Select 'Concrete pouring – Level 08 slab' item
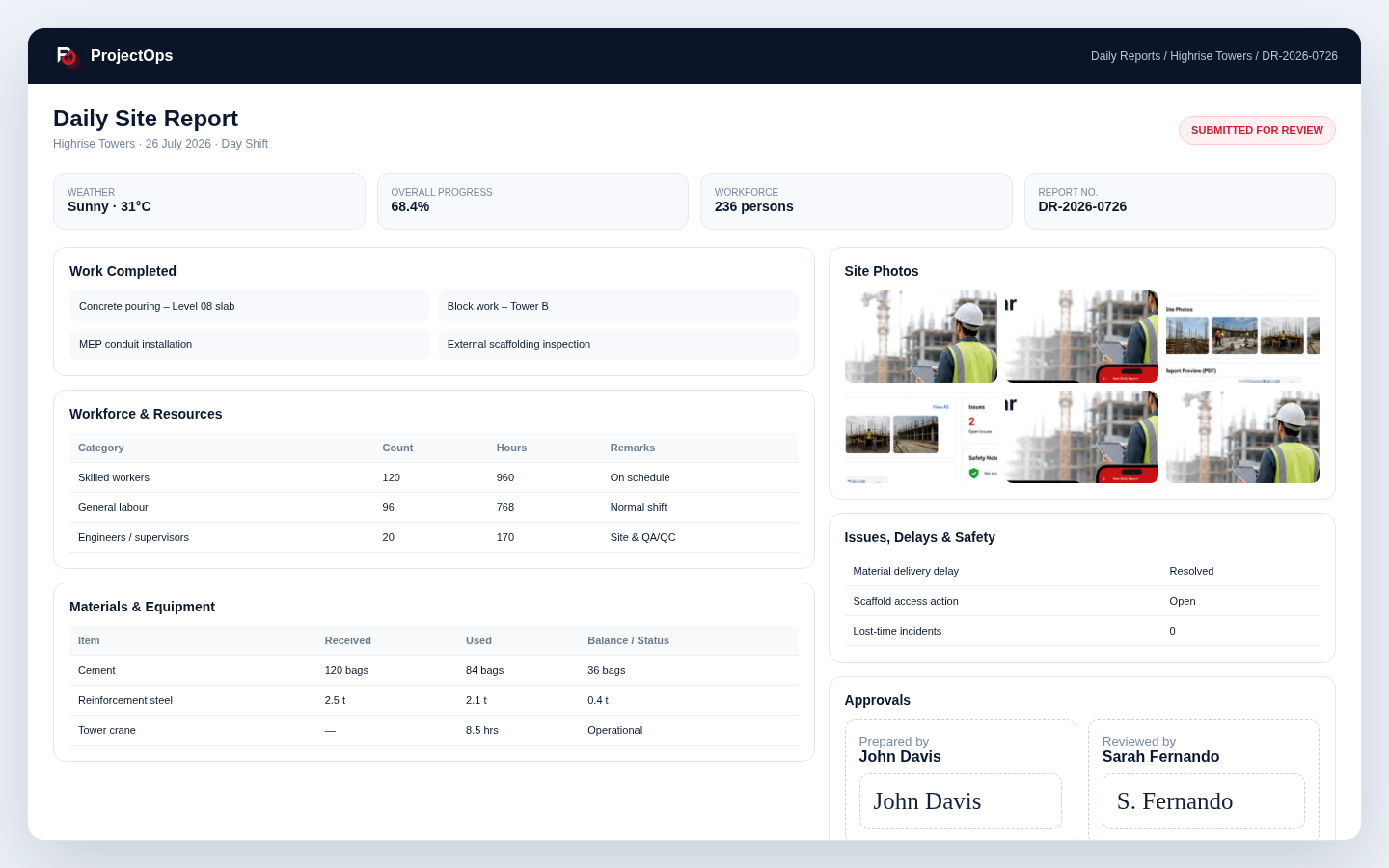 coord(250,306)
